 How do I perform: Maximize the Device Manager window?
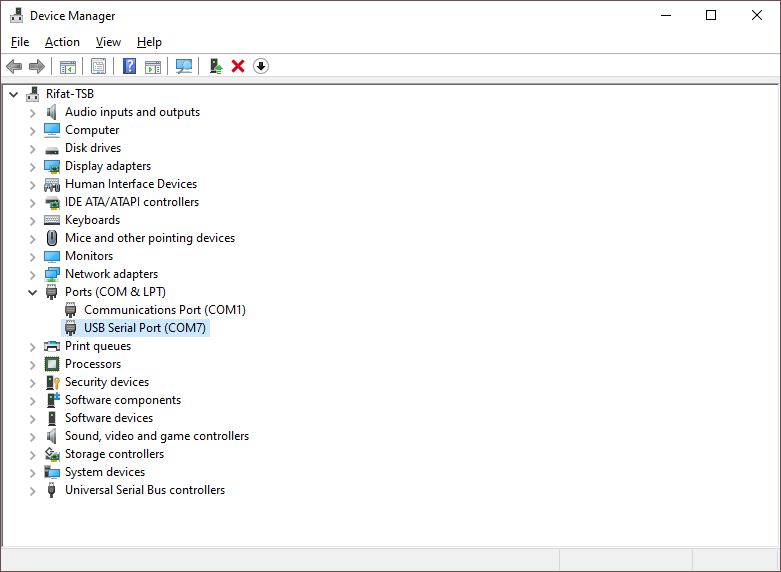711,15
